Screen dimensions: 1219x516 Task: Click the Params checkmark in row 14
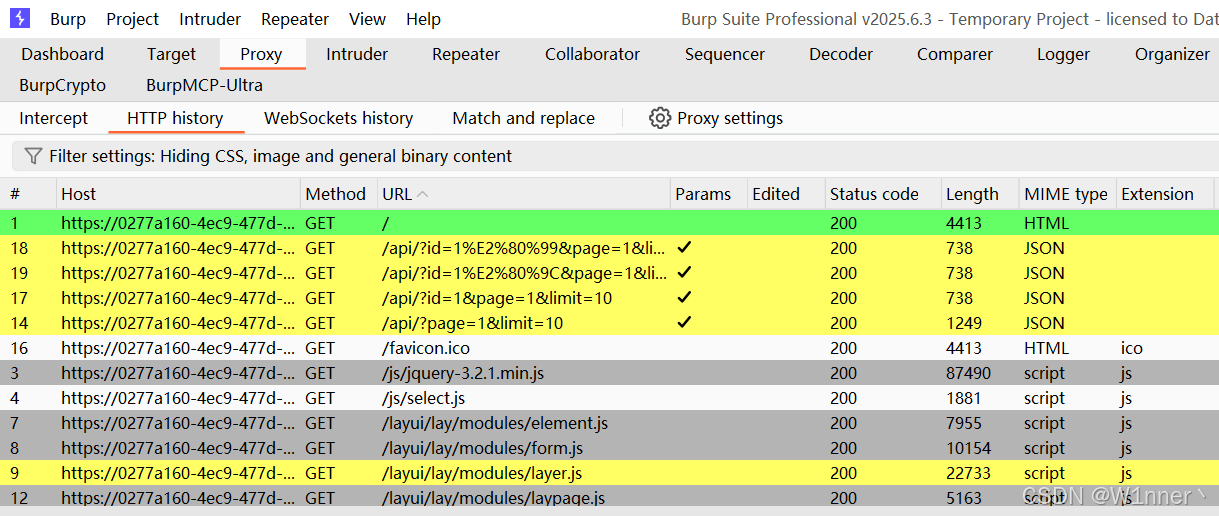coord(684,322)
